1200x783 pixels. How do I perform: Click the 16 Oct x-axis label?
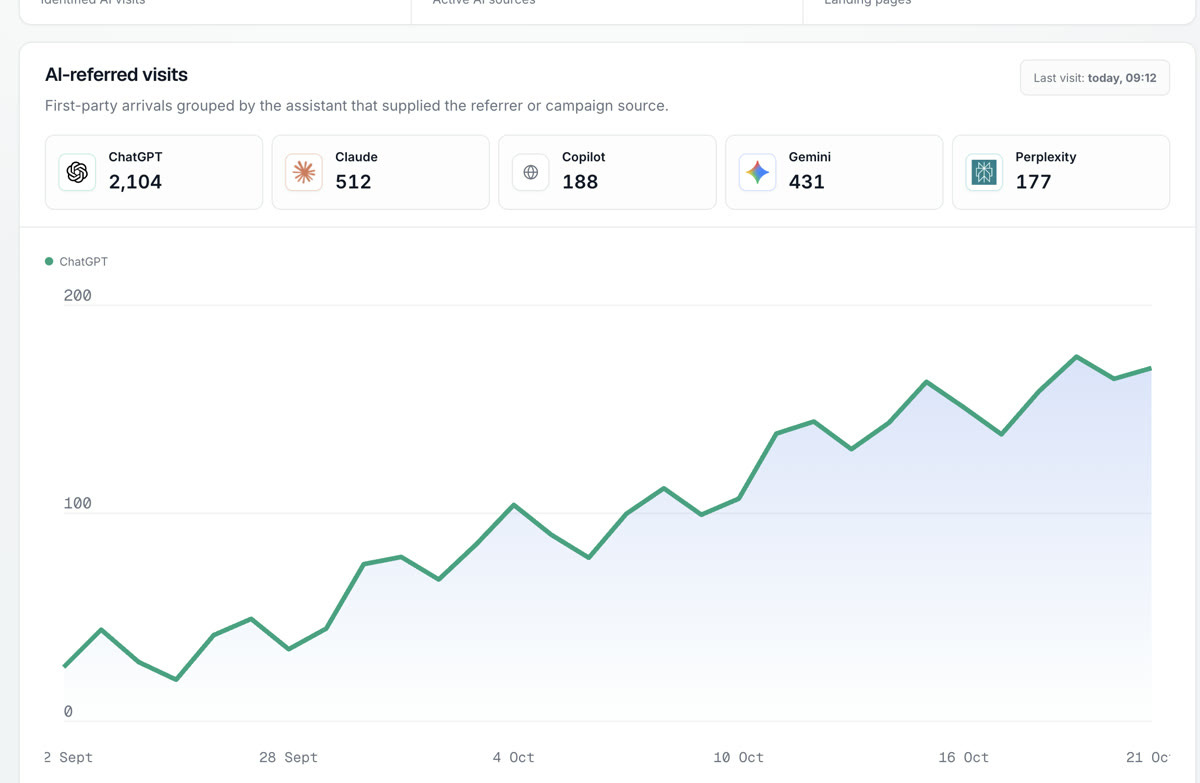click(963, 757)
